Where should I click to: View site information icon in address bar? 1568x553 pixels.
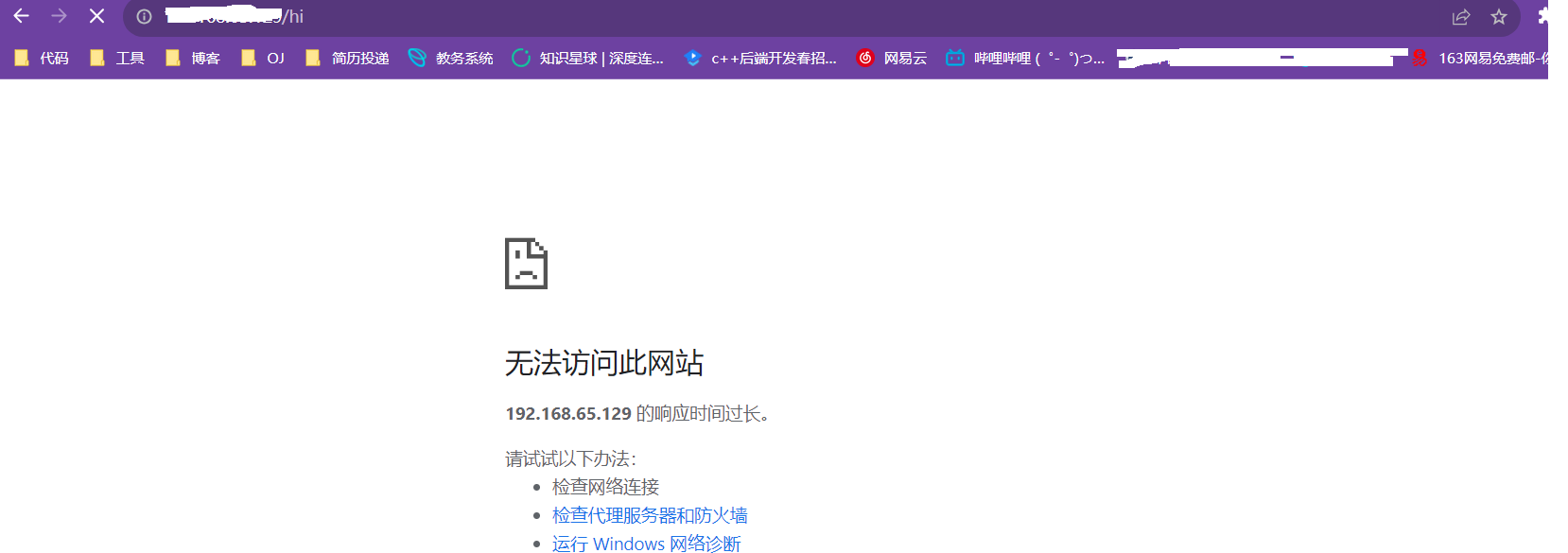(x=144, y=17)
